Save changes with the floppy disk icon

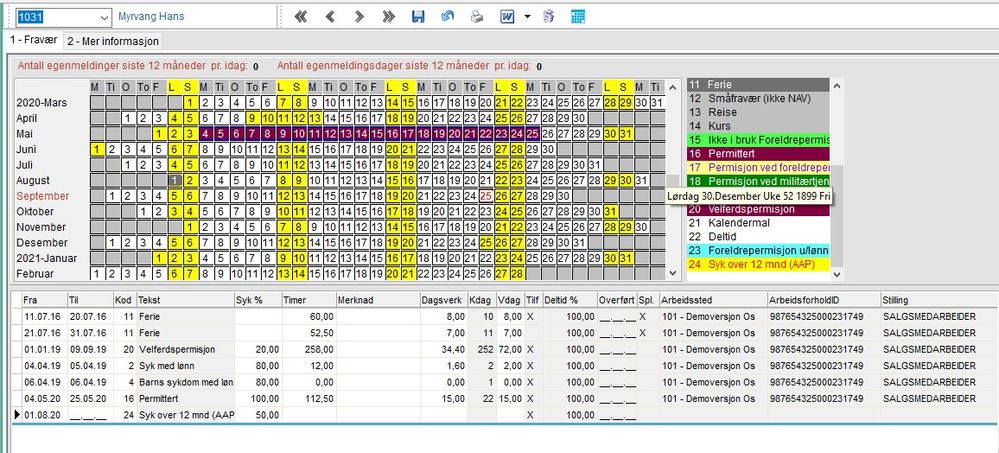click(418, 17)
